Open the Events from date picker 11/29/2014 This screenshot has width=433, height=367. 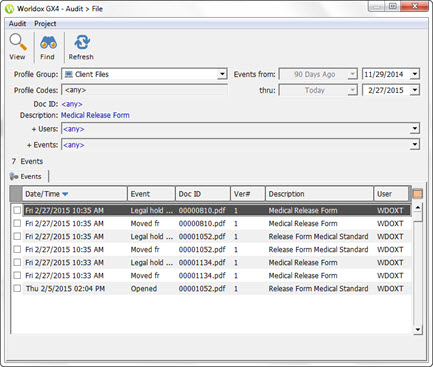414,74
